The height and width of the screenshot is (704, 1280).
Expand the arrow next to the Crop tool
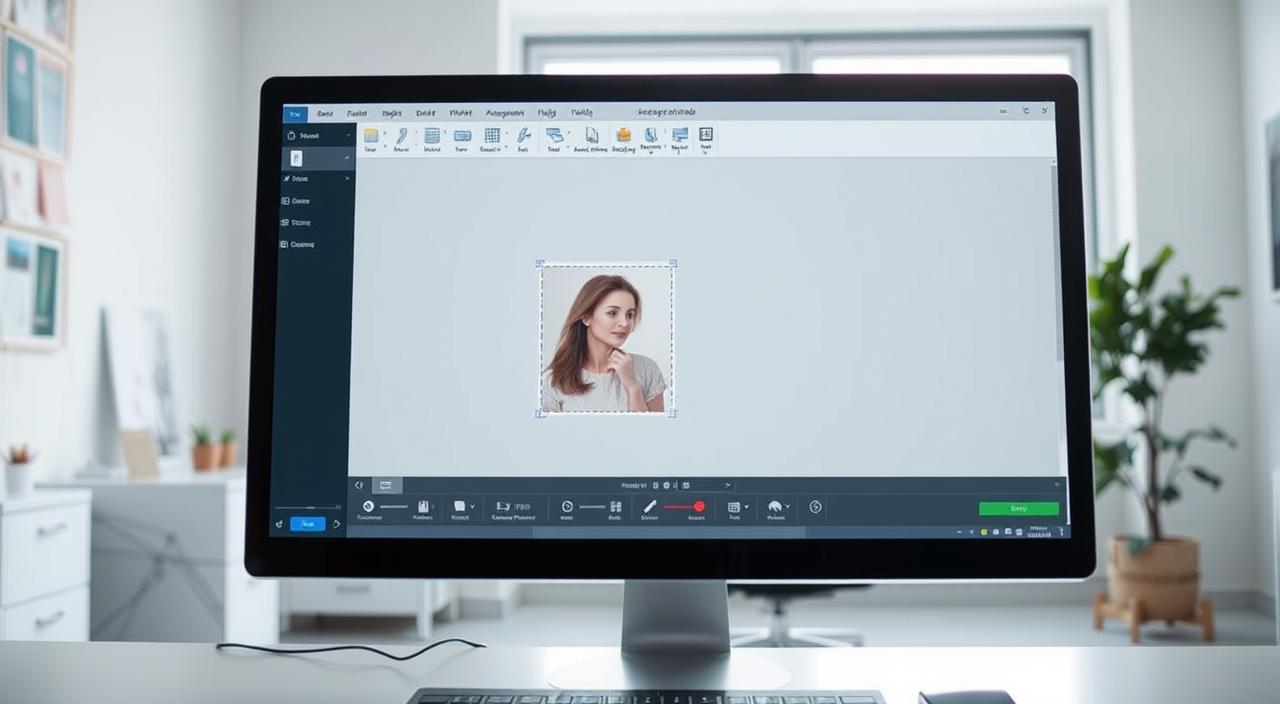pyautogui.click(x=384, y=130)
